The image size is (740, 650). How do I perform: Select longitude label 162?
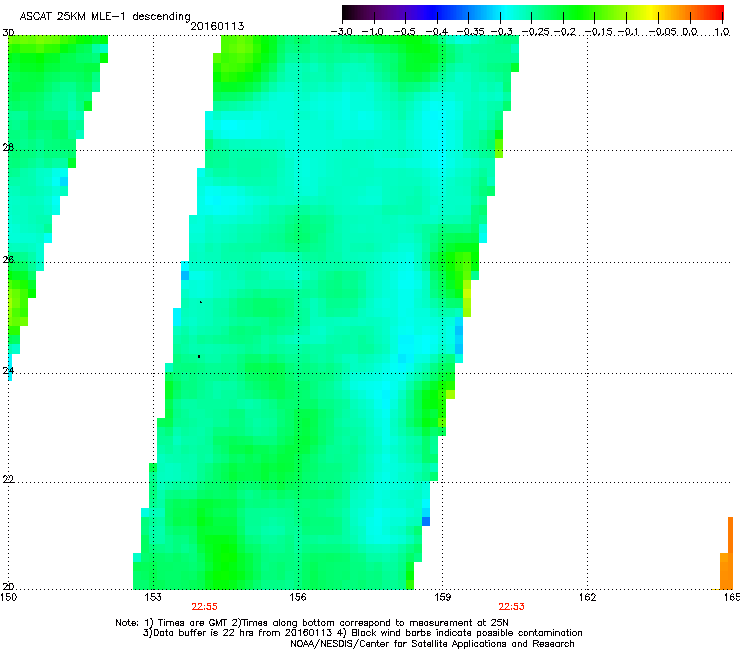coord(587,597)
